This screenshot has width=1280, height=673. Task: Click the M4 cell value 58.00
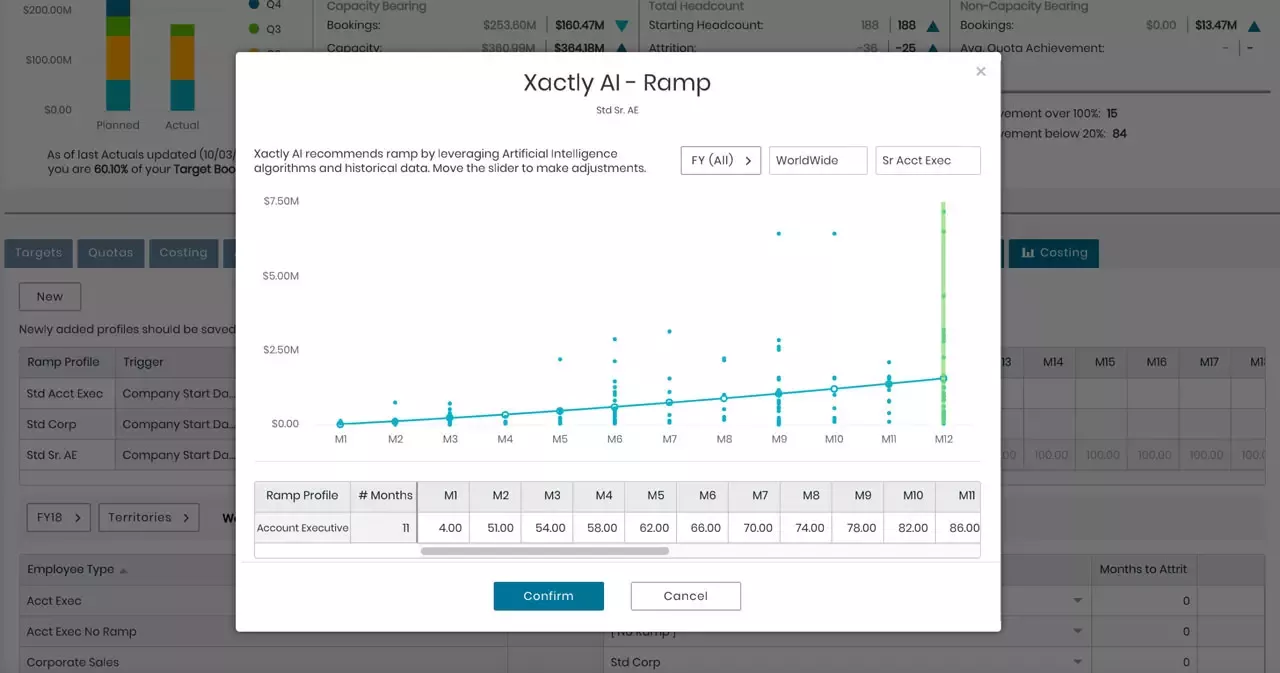click(599, 528)
